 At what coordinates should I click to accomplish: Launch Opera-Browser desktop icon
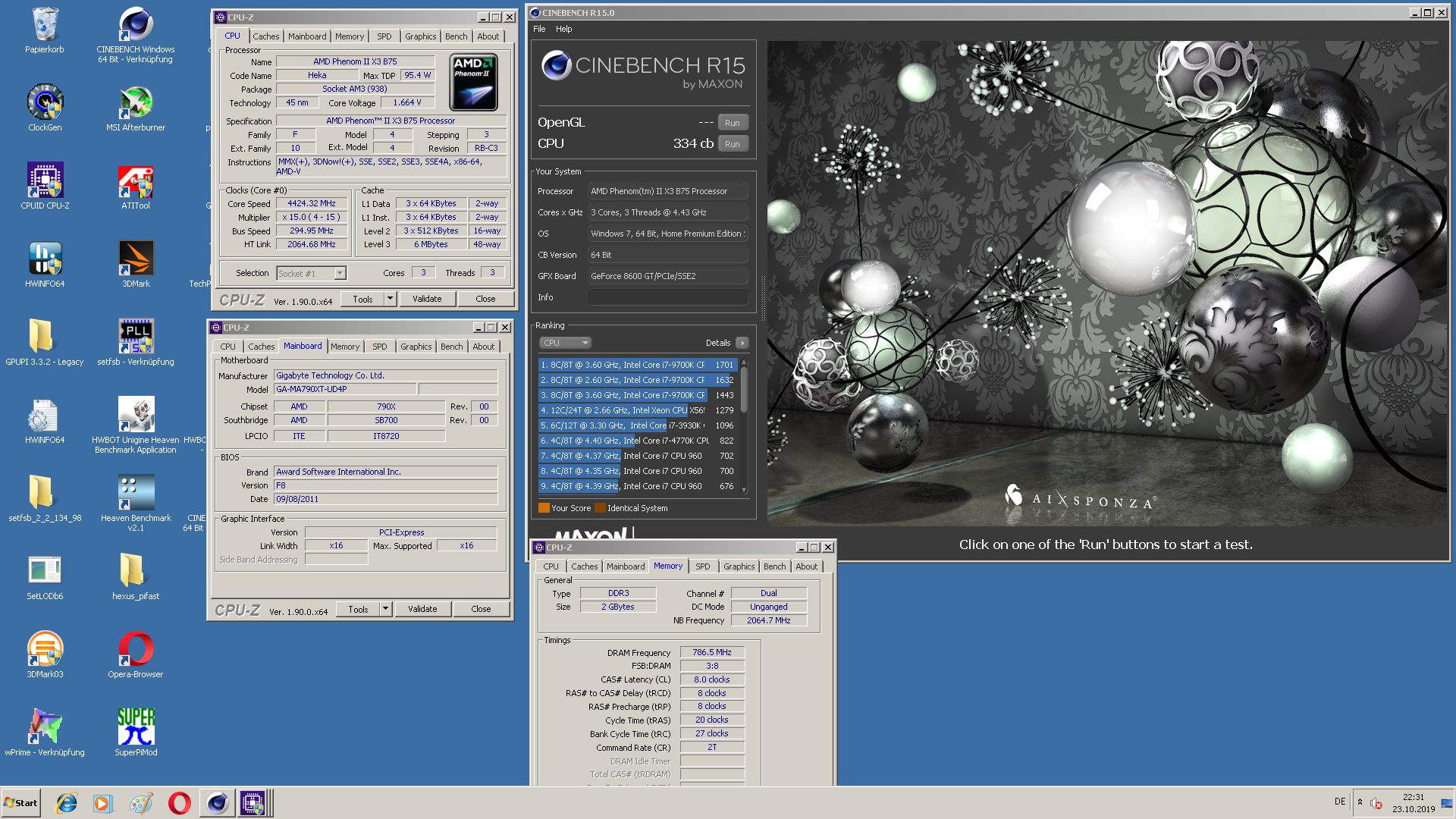135,655
